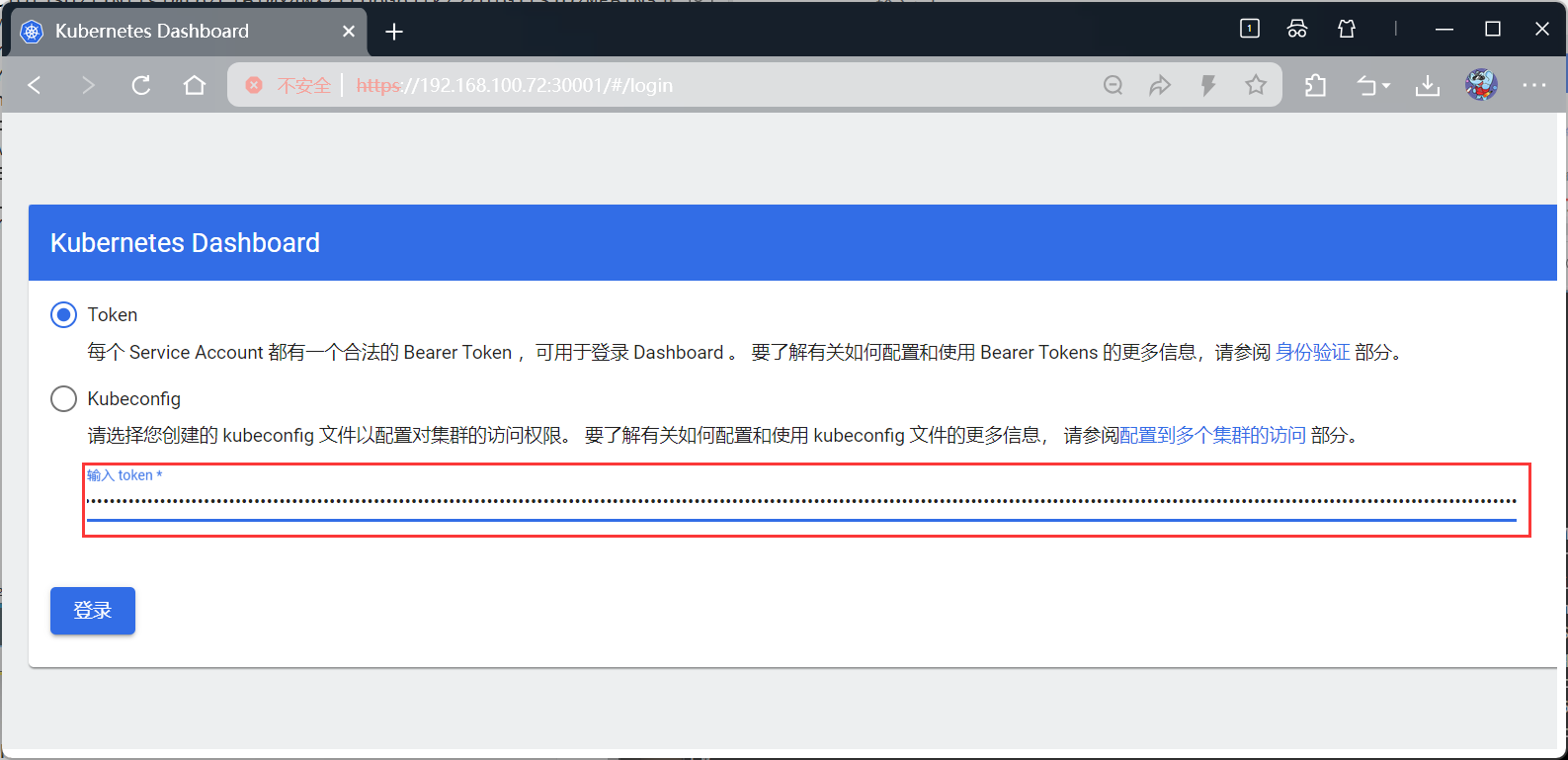1568x760 pixels.
Task: Reload the Kubernetes Dashboard page
Action: point(141,85)
